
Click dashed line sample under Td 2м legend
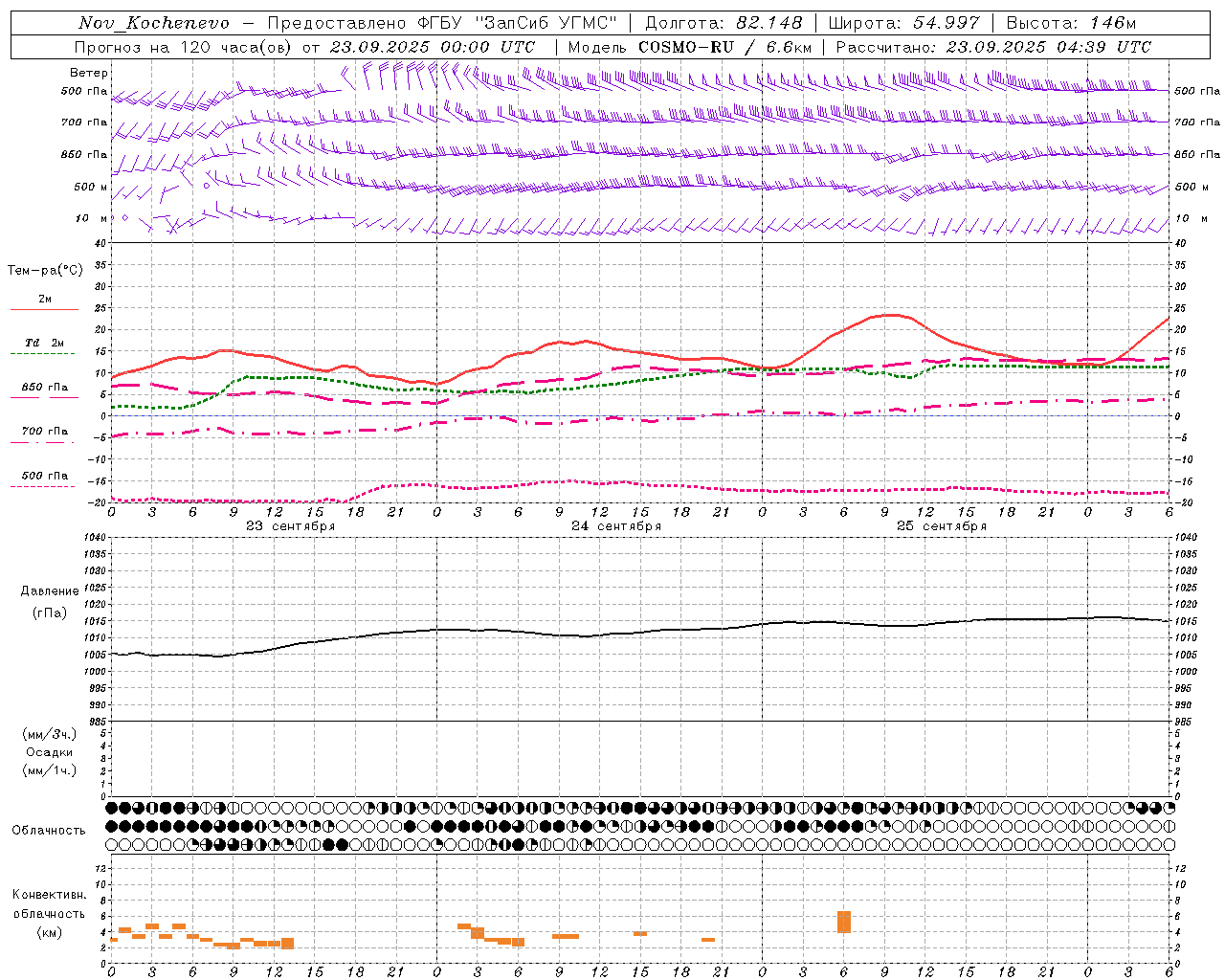coord(42,353)
